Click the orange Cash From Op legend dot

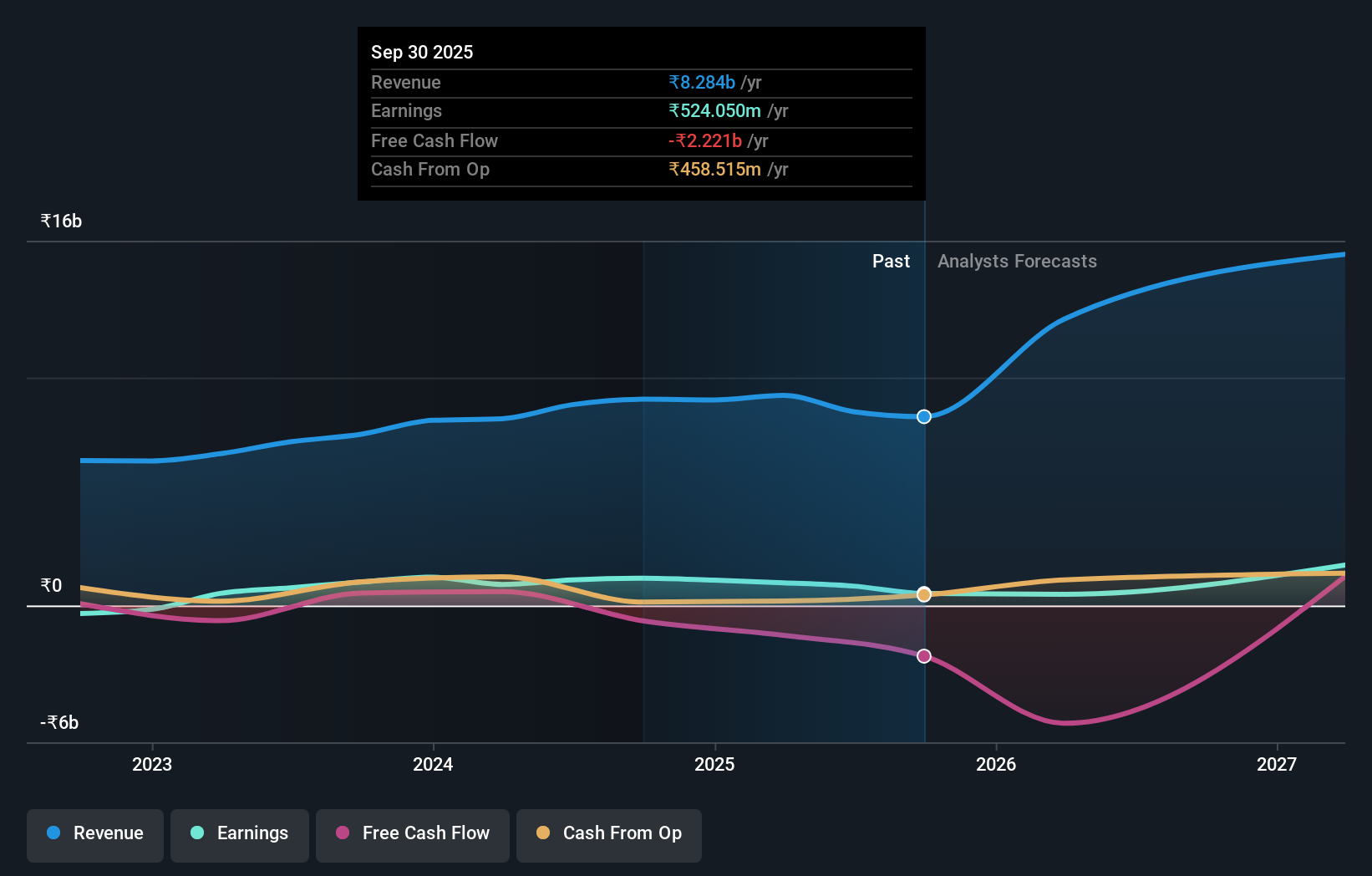click(544, 833)
